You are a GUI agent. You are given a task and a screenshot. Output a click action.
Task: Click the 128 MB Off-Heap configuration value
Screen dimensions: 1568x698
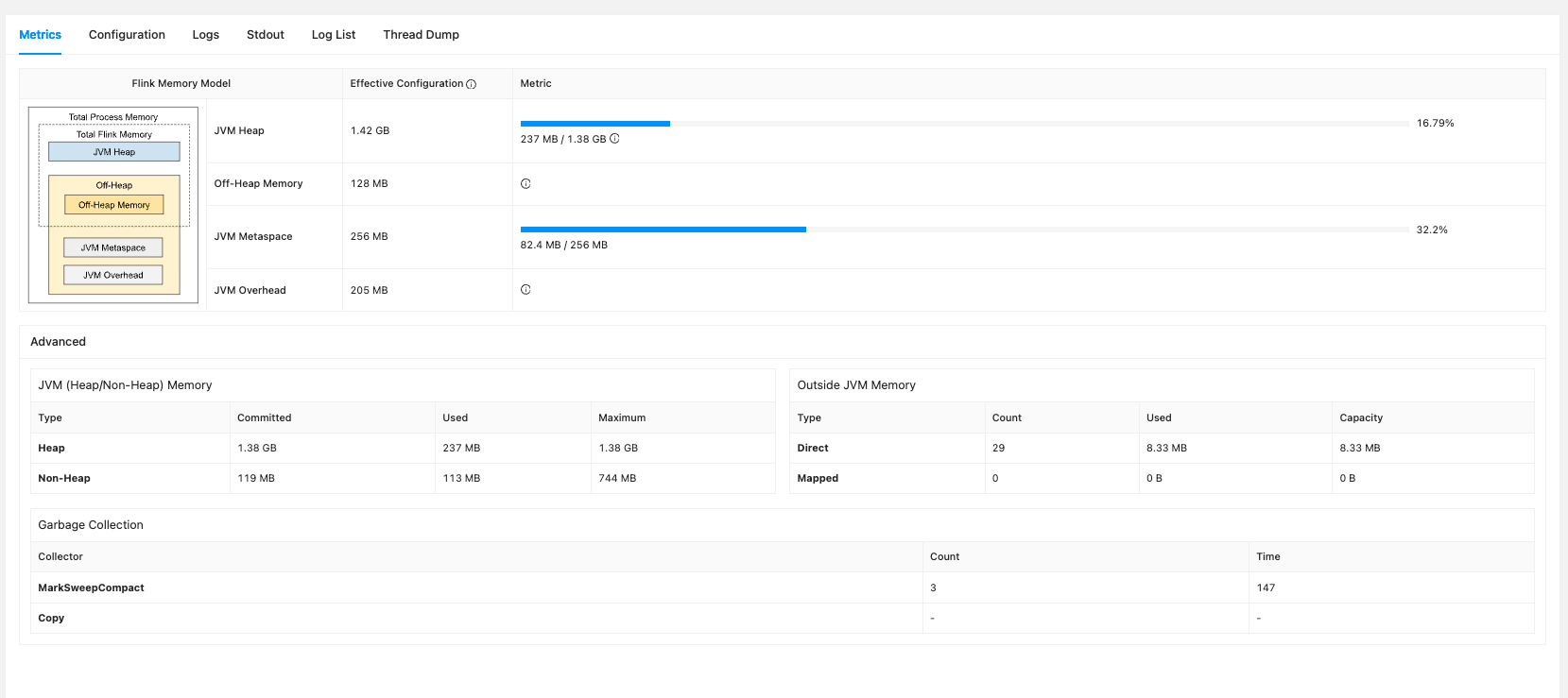pyautogui.click(x=369, y=184)
